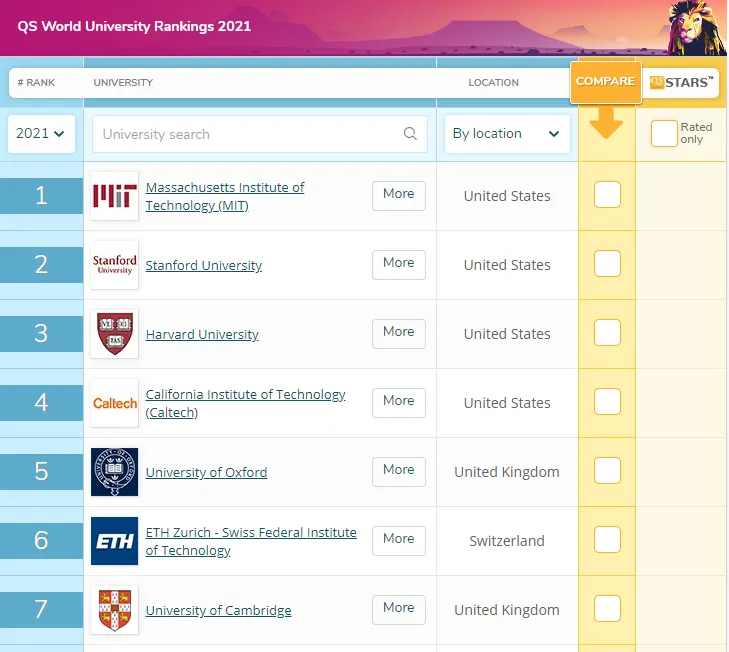Image resolution: width=729 pixels, height=652 pixels.
Task: Click the University of Oxford logo
Action: coord(114,472)
